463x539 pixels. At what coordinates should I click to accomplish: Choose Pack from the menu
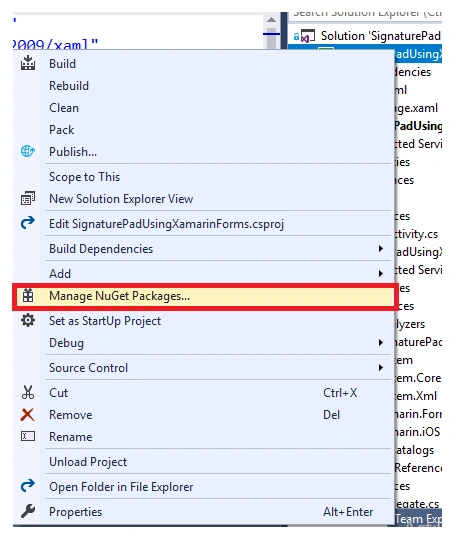tap(203, 130)
